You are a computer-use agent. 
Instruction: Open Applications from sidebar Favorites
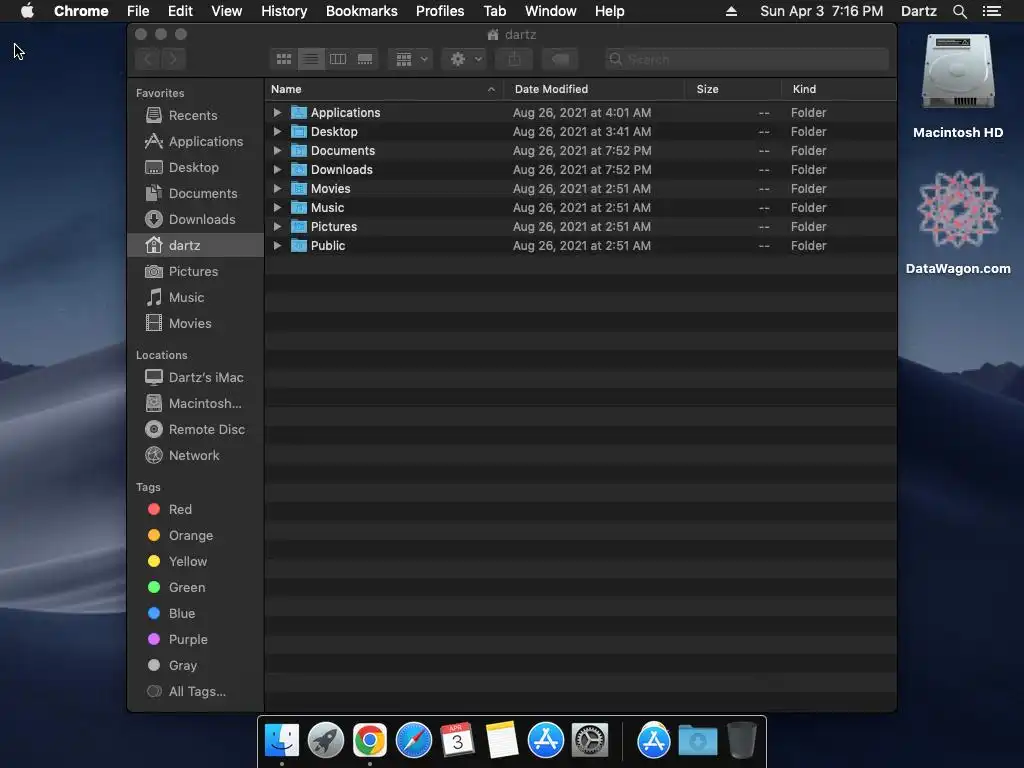[x=195, y=142]
